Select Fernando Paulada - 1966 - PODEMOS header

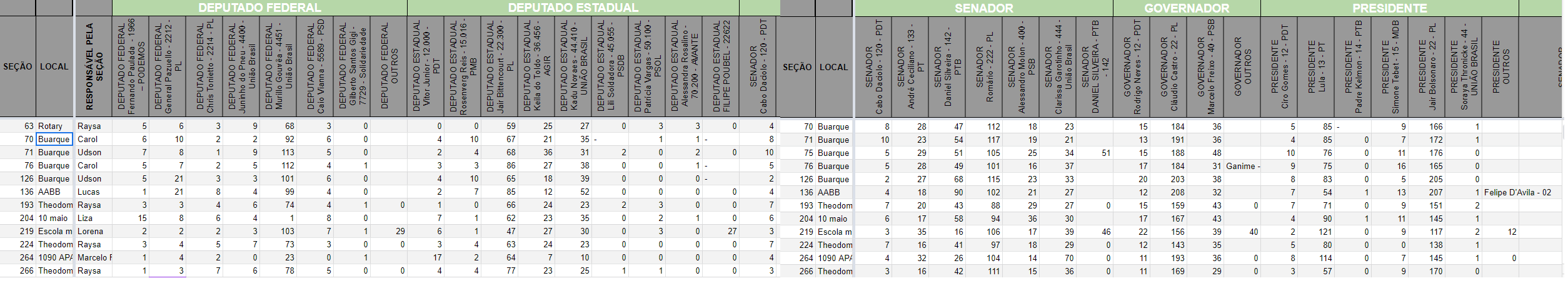click(x=131, y=66)
